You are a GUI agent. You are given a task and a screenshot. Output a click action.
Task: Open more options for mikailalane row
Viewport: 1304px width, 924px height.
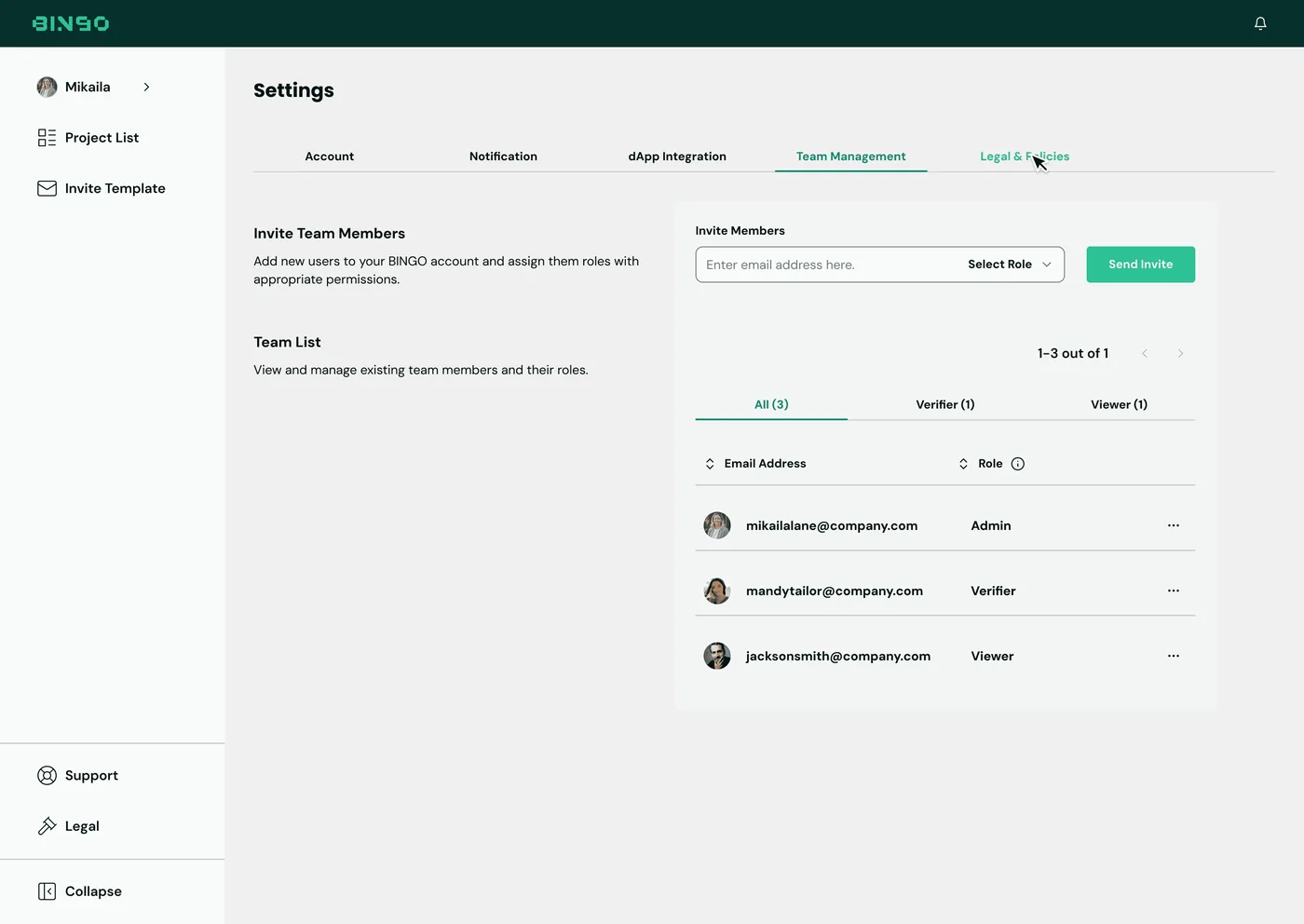[x=1174, y=525]
